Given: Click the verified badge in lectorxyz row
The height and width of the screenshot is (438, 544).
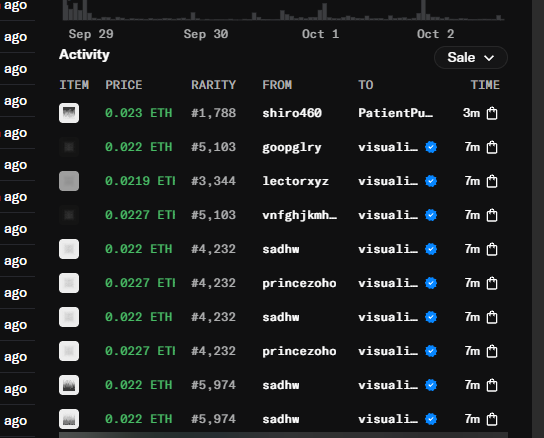Looking at the screenshot, I should 431,181.
